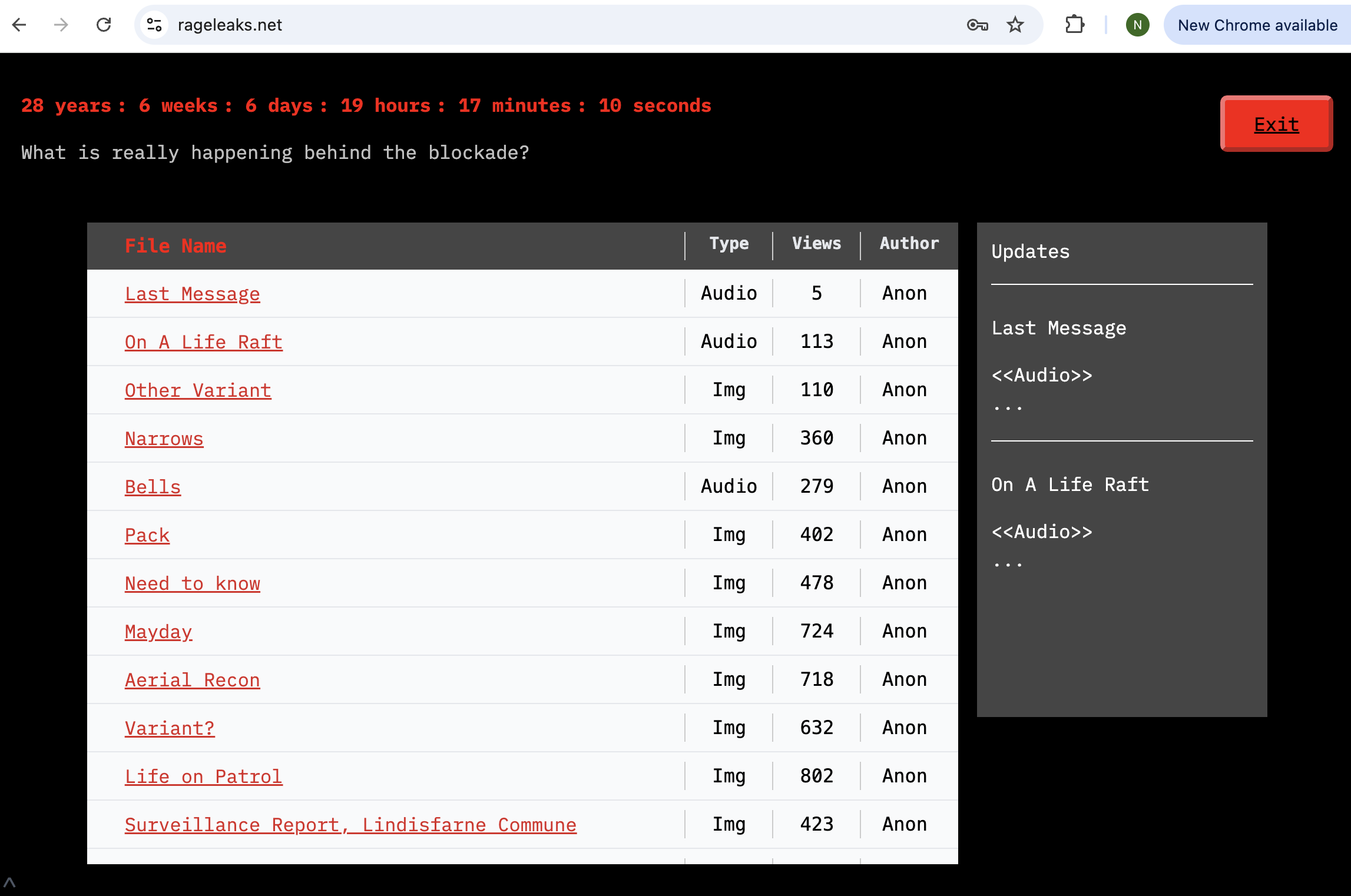Click the address bar URL field
Image resolution: width=1351 pixels, height=896 pixels.
coord(530,25)
